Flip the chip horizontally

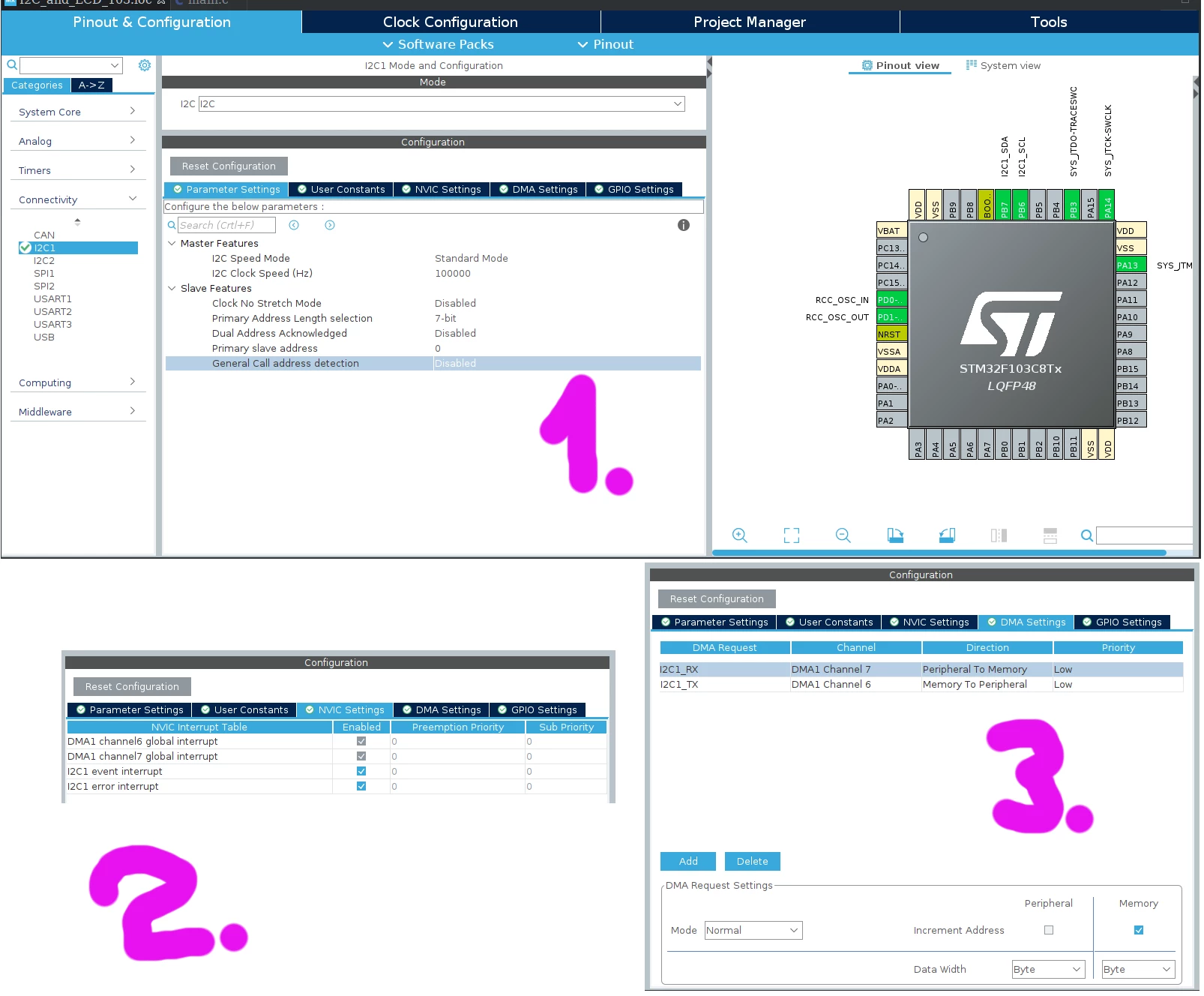[999, 535]
